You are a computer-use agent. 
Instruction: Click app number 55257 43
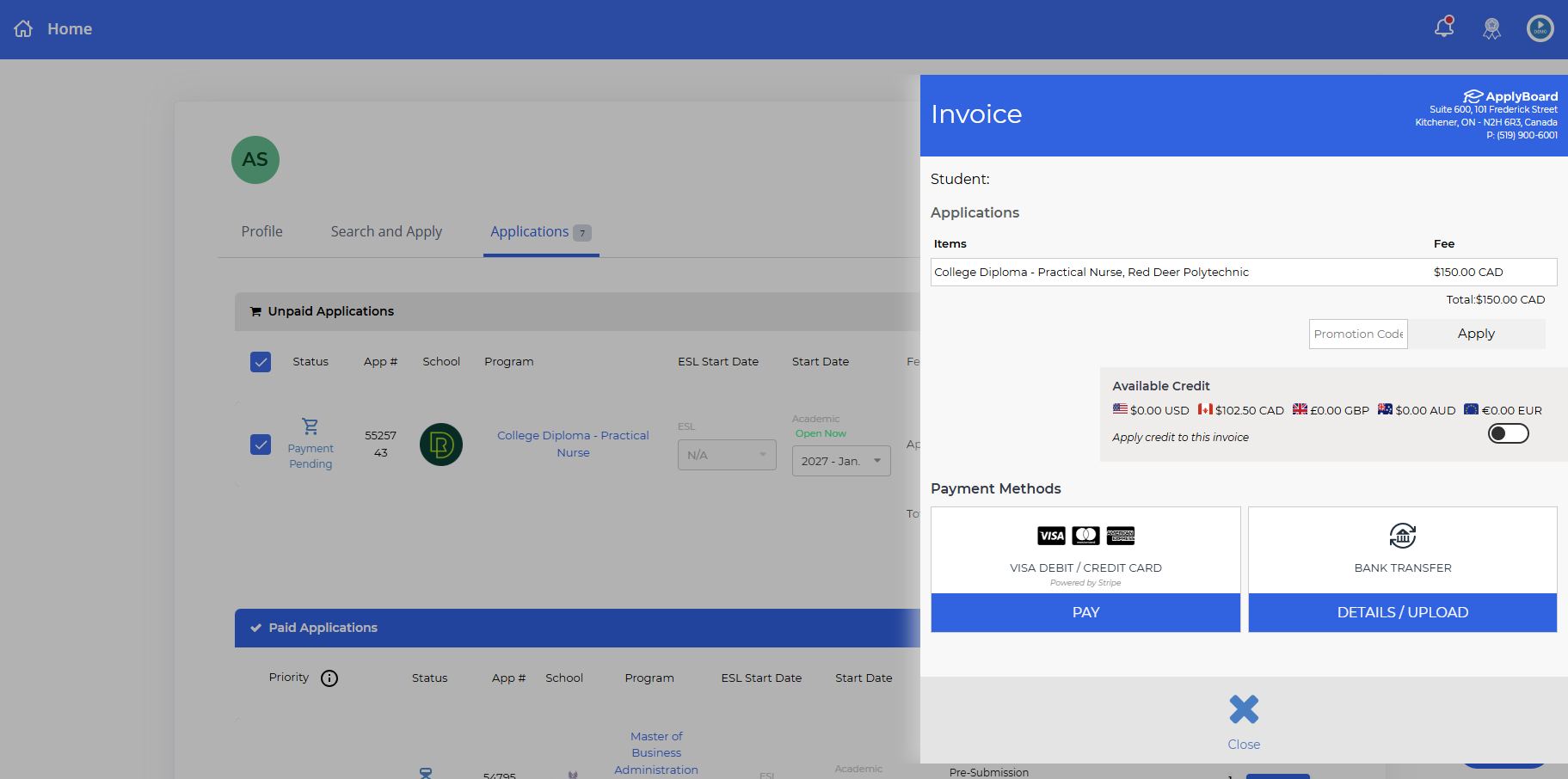381,444
